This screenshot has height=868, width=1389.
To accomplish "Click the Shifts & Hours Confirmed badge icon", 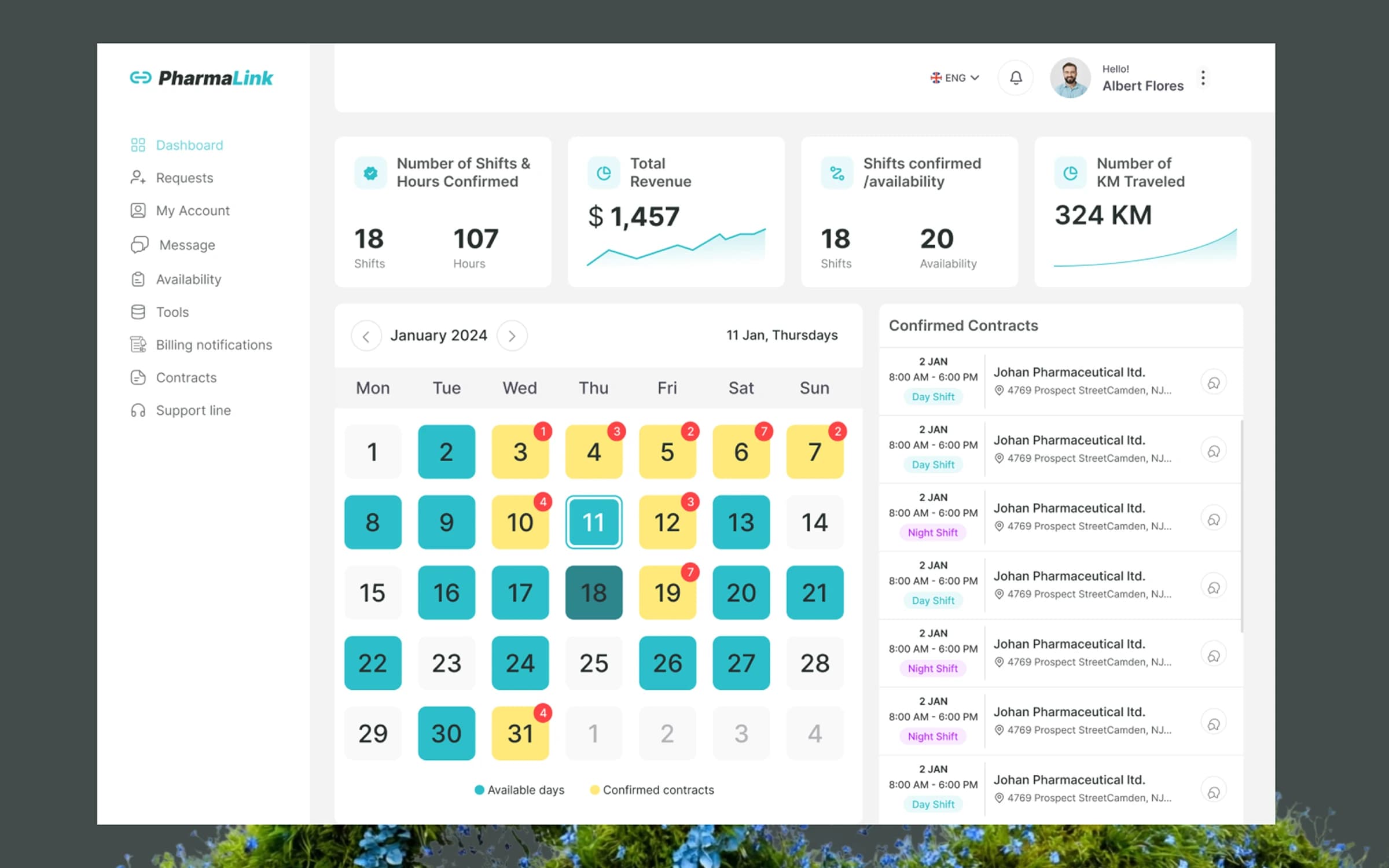I will 370,172.
